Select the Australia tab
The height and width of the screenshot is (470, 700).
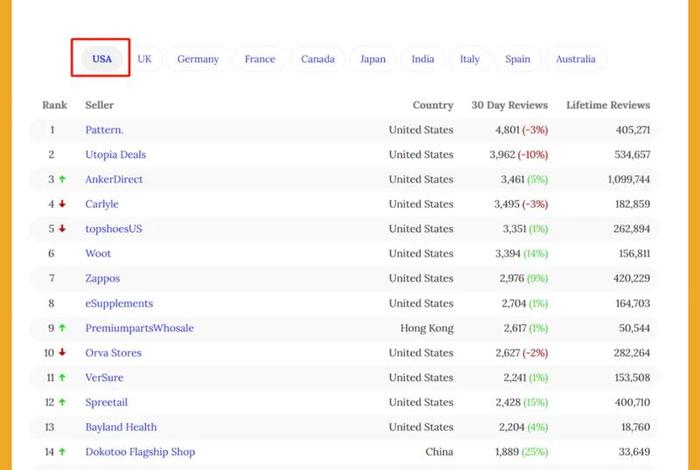click(x=576, y=59)
